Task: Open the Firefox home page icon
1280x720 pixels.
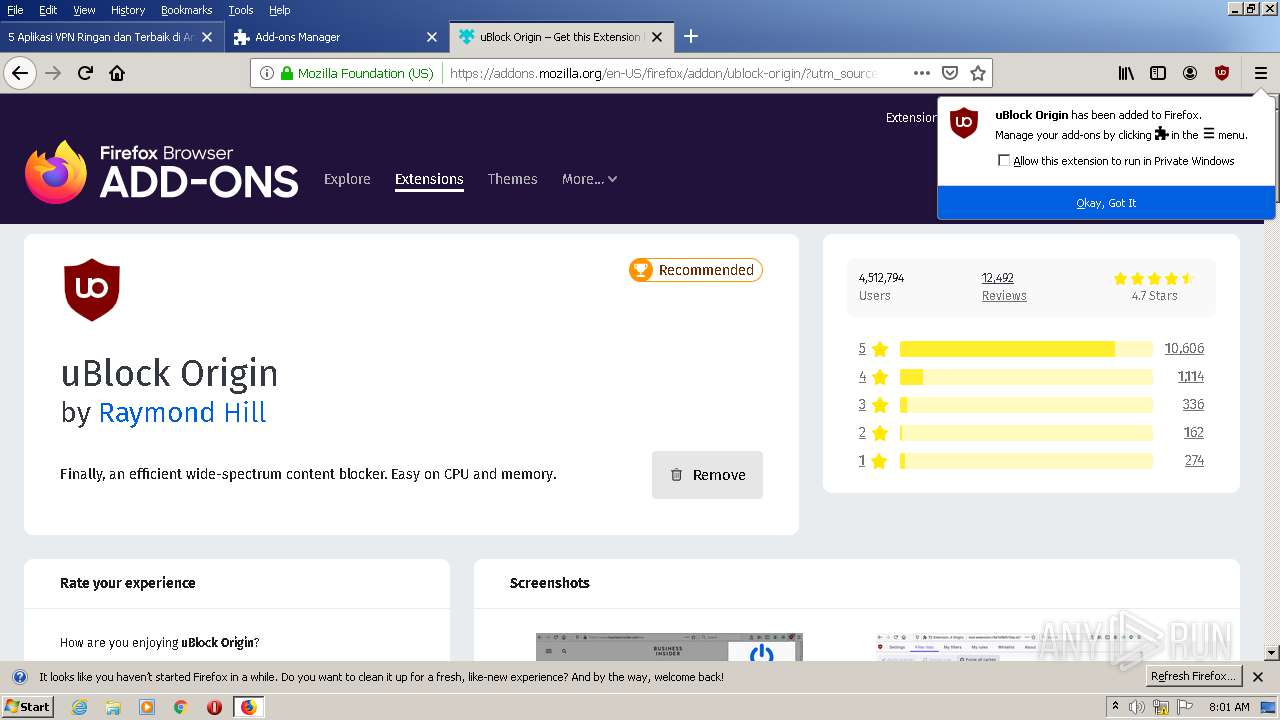Action: coord(117,73)
